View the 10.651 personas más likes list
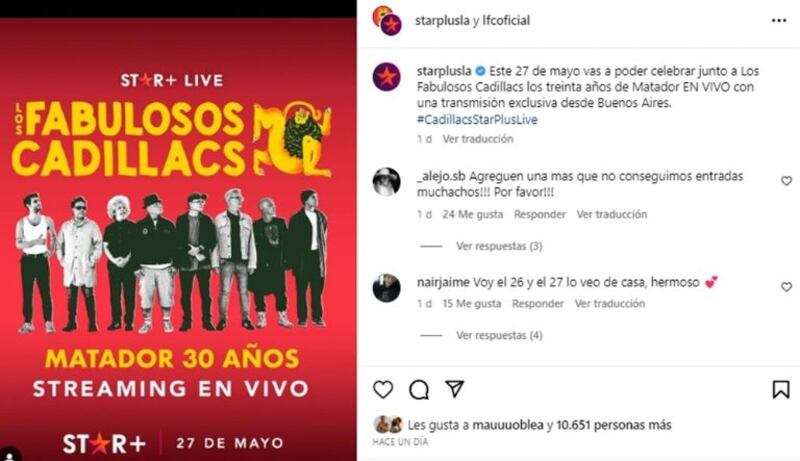 coord(614,425)
